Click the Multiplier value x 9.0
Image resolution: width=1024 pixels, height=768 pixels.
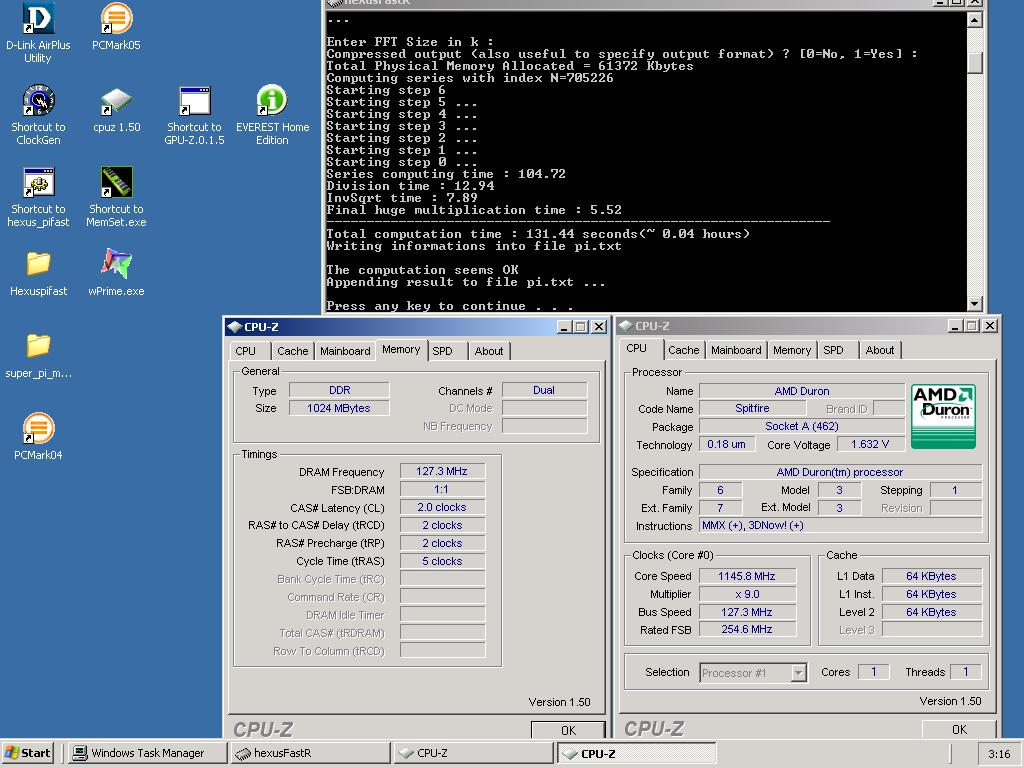coord(747,594)
